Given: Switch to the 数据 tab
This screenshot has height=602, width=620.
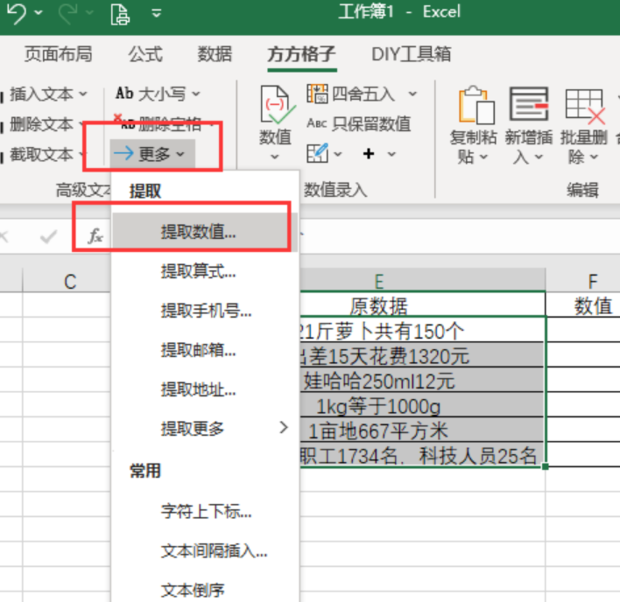Looking at the screenshot, I should click(x=215, y=54).
